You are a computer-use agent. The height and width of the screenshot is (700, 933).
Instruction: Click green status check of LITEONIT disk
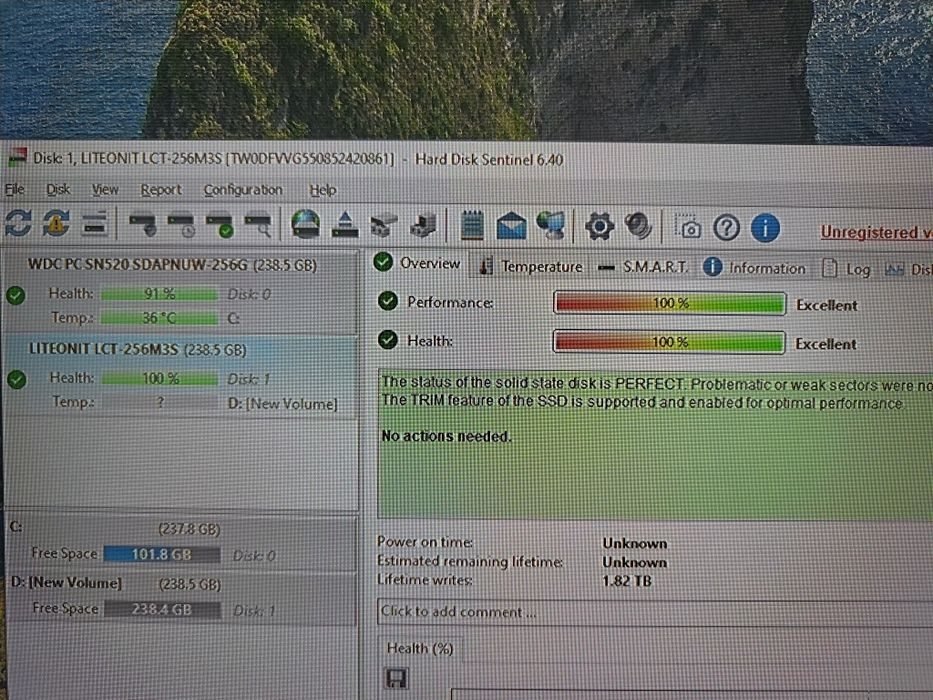pyautogui.click(x=17, y=379)
